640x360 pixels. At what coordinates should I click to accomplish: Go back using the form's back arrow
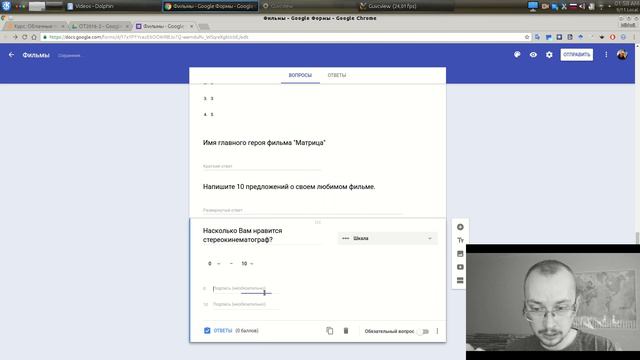(11, 55)
